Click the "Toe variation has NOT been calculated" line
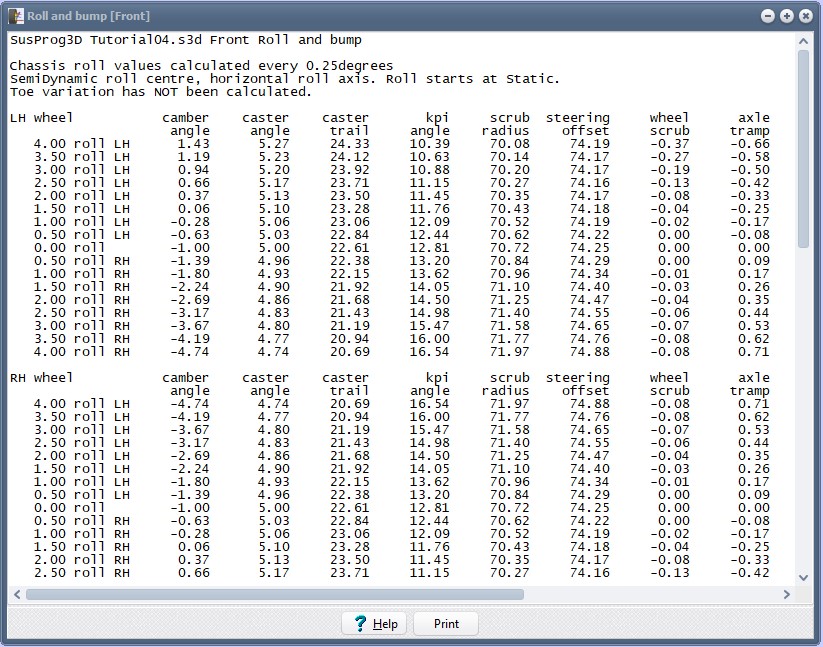Screen dimensions: 823x647 point(160,92)
